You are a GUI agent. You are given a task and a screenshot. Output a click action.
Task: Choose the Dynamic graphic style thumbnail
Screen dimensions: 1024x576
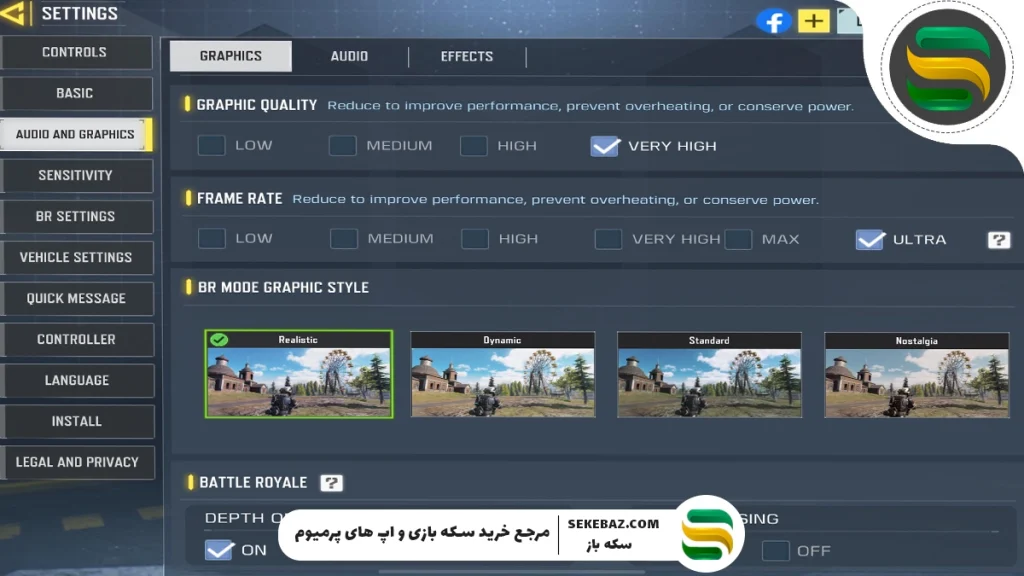[x=503, y=375]
